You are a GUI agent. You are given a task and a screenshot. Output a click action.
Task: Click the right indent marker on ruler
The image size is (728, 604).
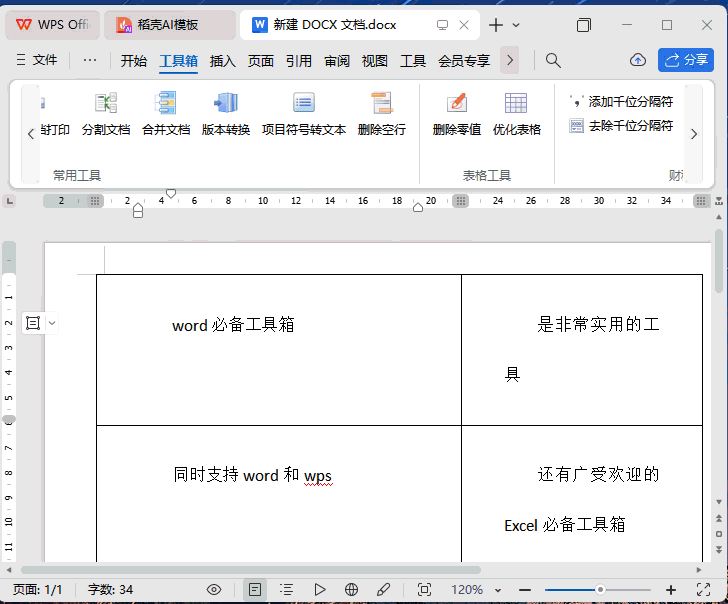coord(418,207)
